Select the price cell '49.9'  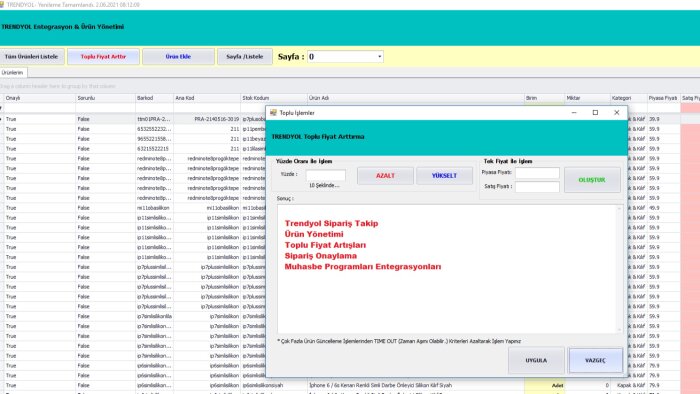coord(663,208)
